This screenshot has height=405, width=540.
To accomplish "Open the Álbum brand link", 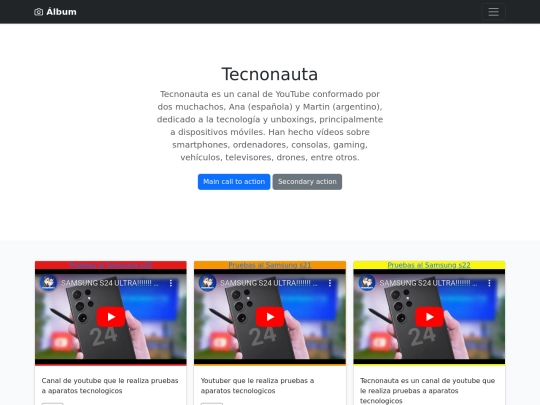I will click(x=55, y=12).
